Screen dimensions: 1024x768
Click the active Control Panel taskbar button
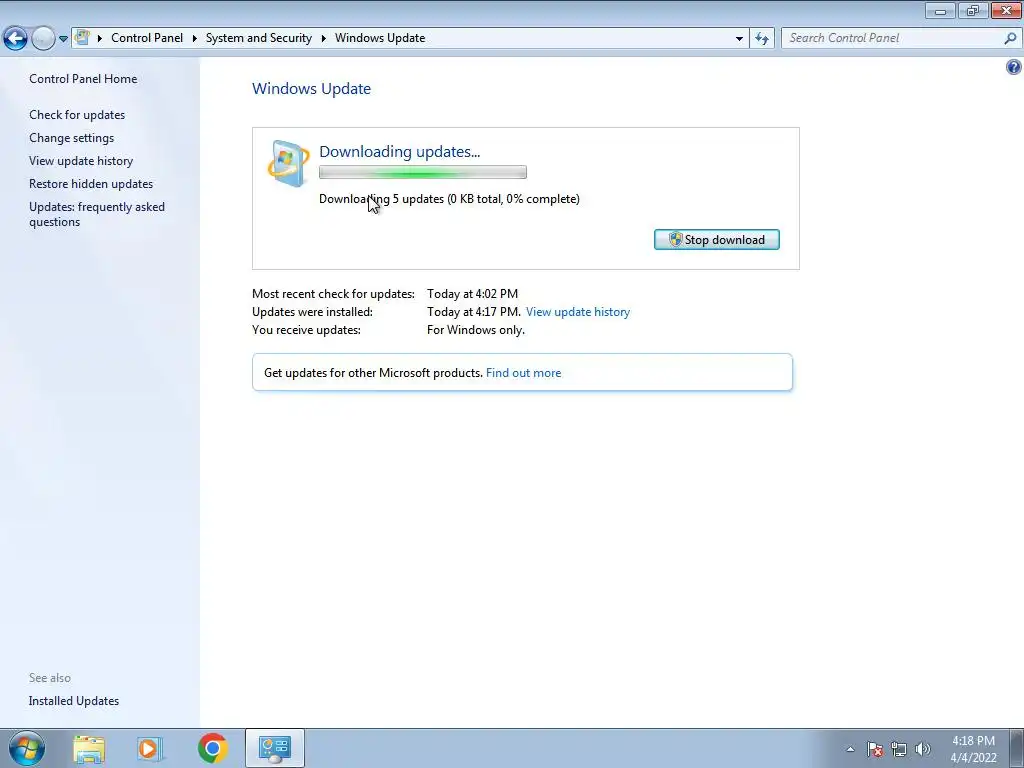click(274, 748)
